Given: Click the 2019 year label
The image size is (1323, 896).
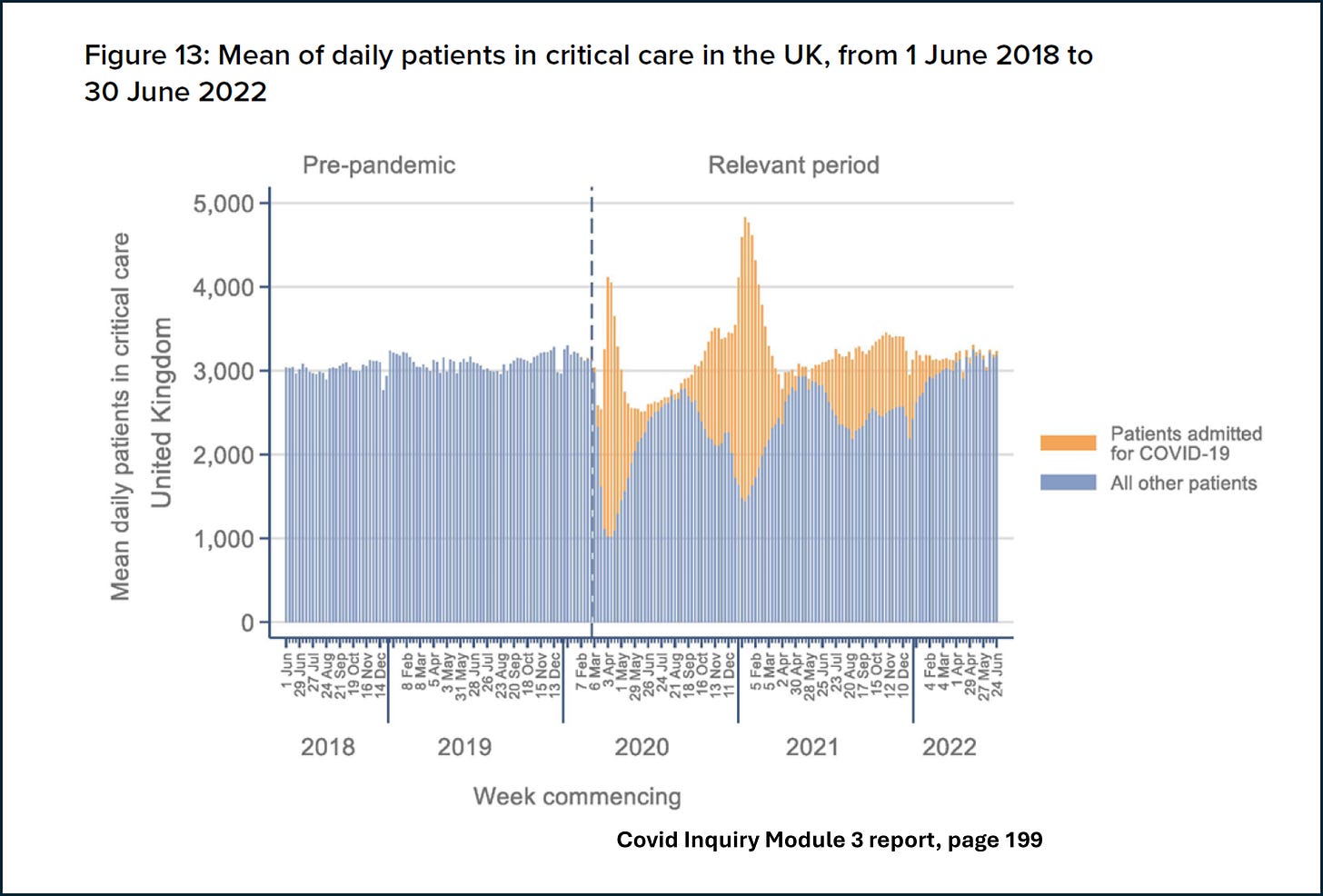Looking at the screenshot, I should (x=464, y=747).
